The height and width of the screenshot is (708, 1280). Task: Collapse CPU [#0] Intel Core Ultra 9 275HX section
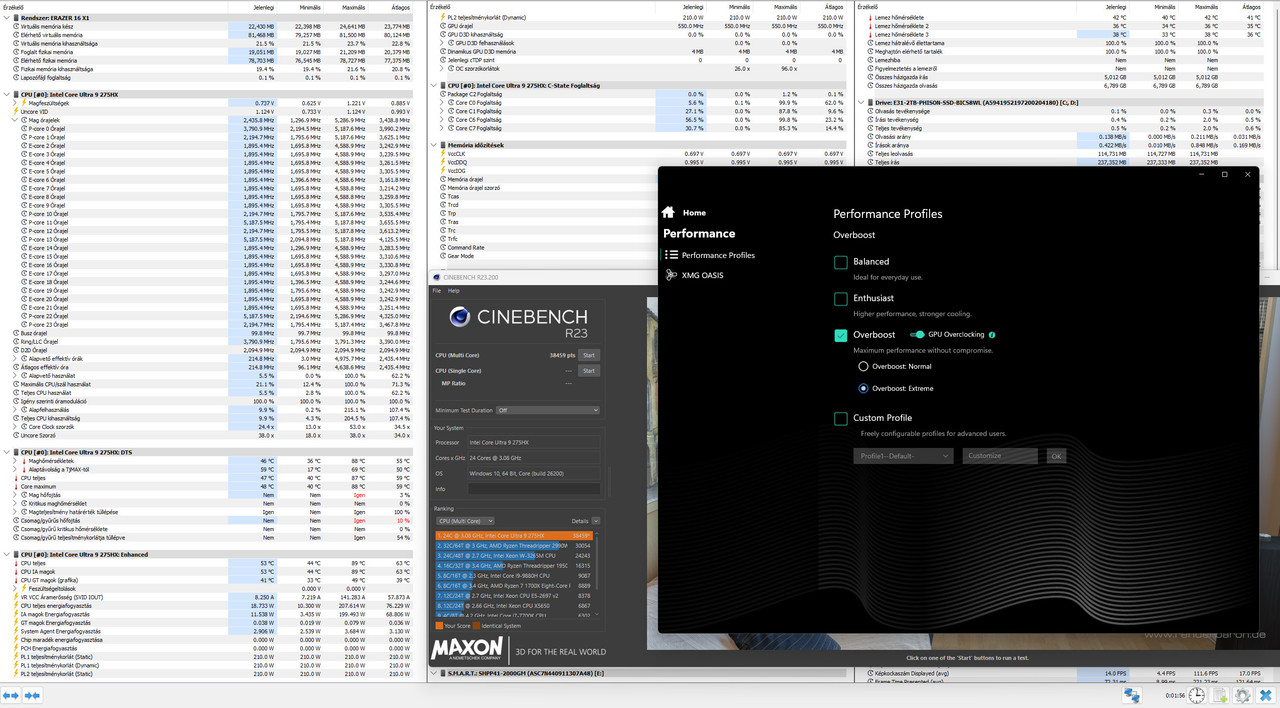tap(5, 94)
